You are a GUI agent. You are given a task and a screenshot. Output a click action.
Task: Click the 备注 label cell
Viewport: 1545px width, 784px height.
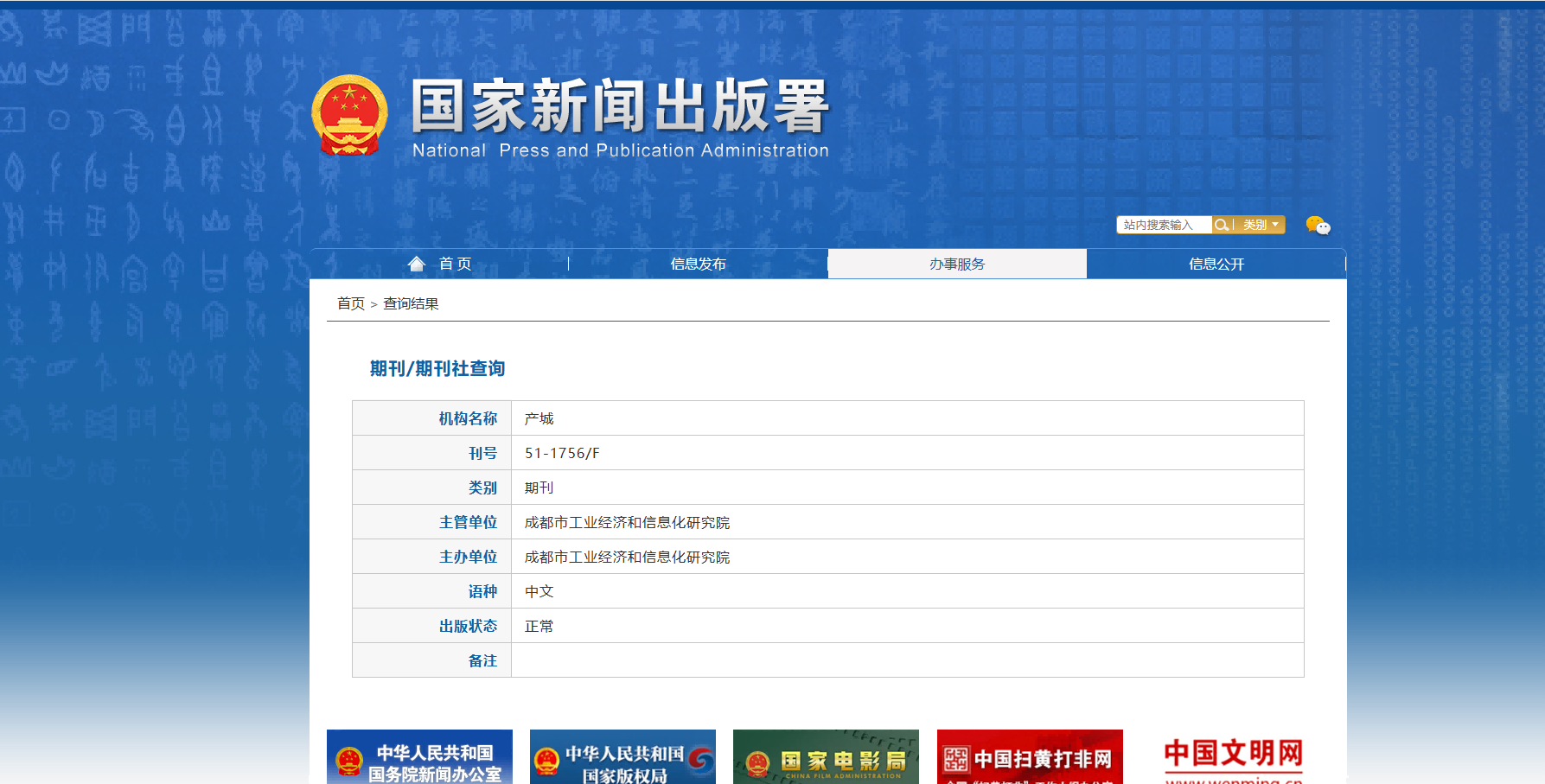point(432,660)
